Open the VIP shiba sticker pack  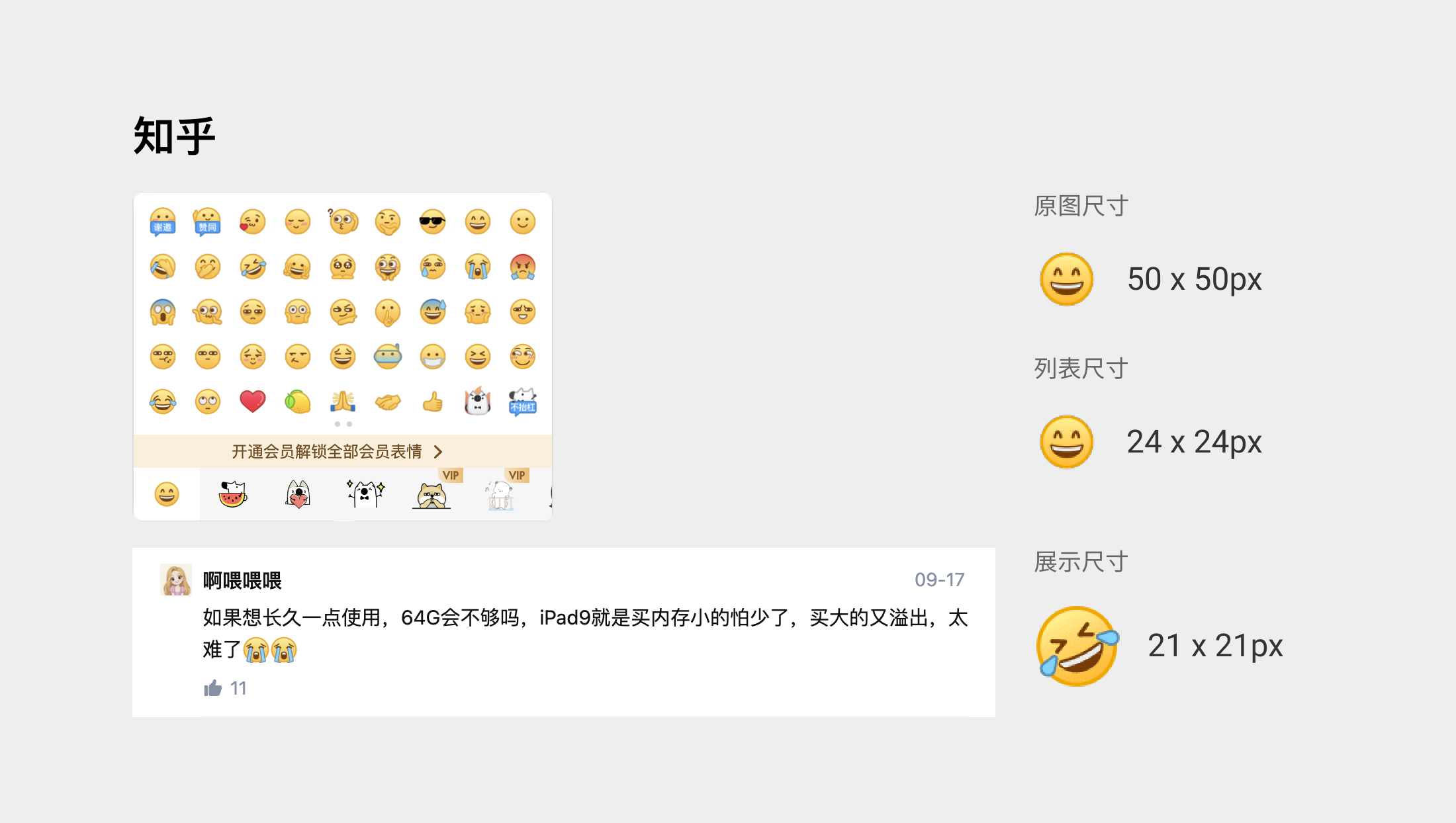[x=432, y=495]
